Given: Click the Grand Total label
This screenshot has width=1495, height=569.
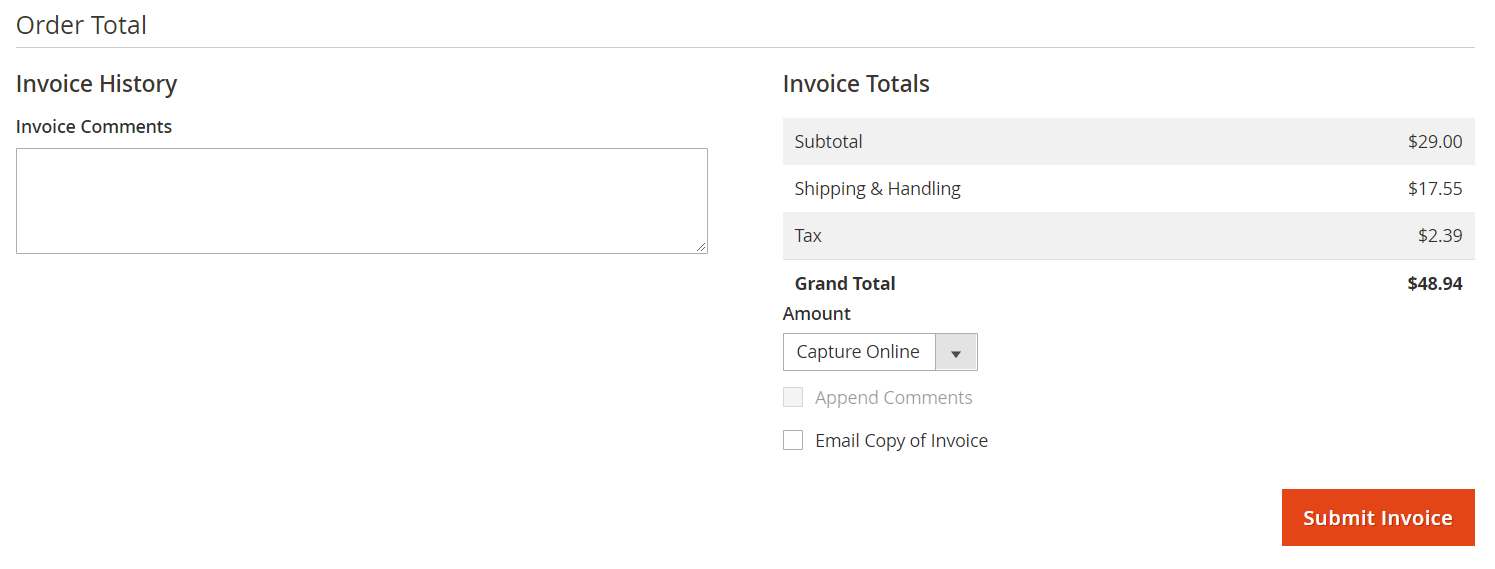Looking at the screenshot, I should click(x=845, y=284).
